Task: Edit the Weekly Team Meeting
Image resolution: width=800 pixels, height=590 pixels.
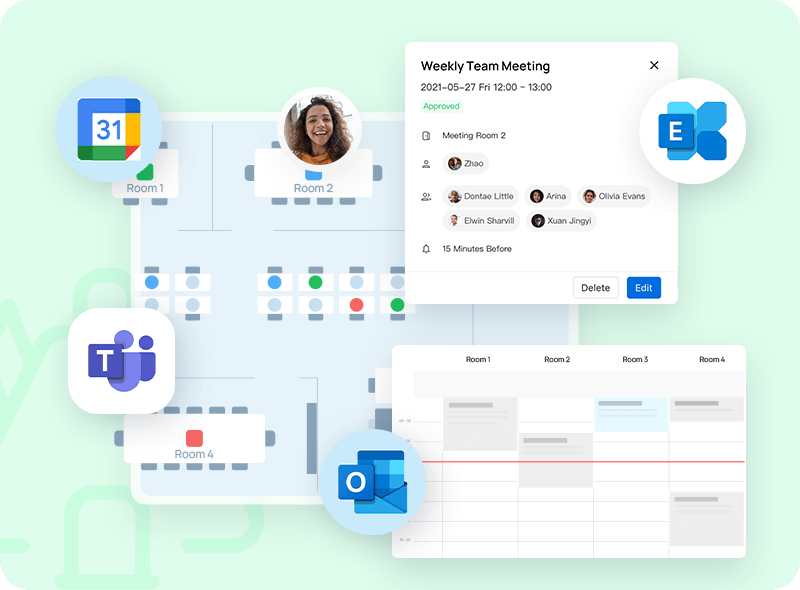Action: [x=643, y=288]
